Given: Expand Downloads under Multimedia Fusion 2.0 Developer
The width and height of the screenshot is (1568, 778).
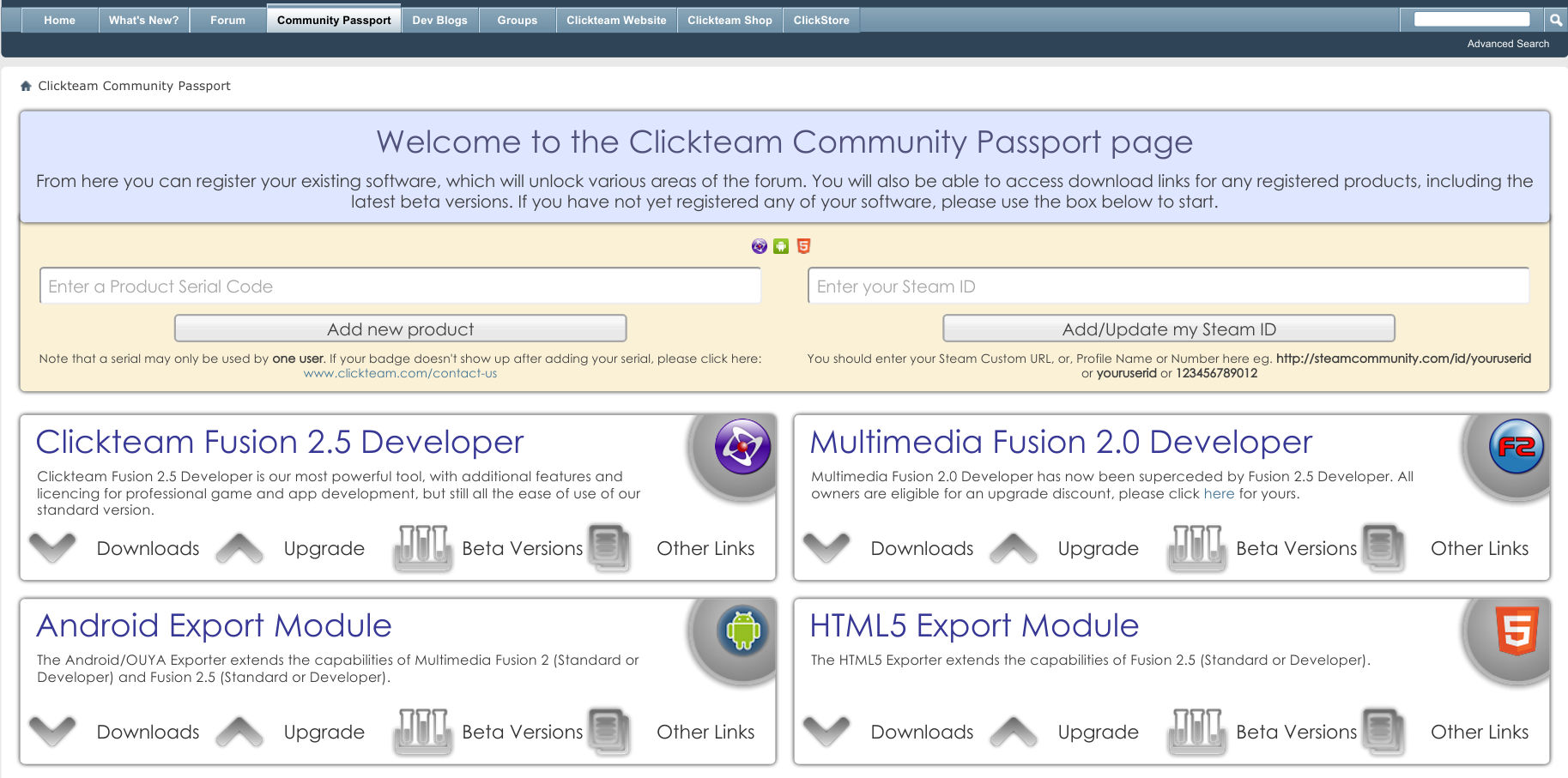Looking at the screenshot, I should point(922,548).
